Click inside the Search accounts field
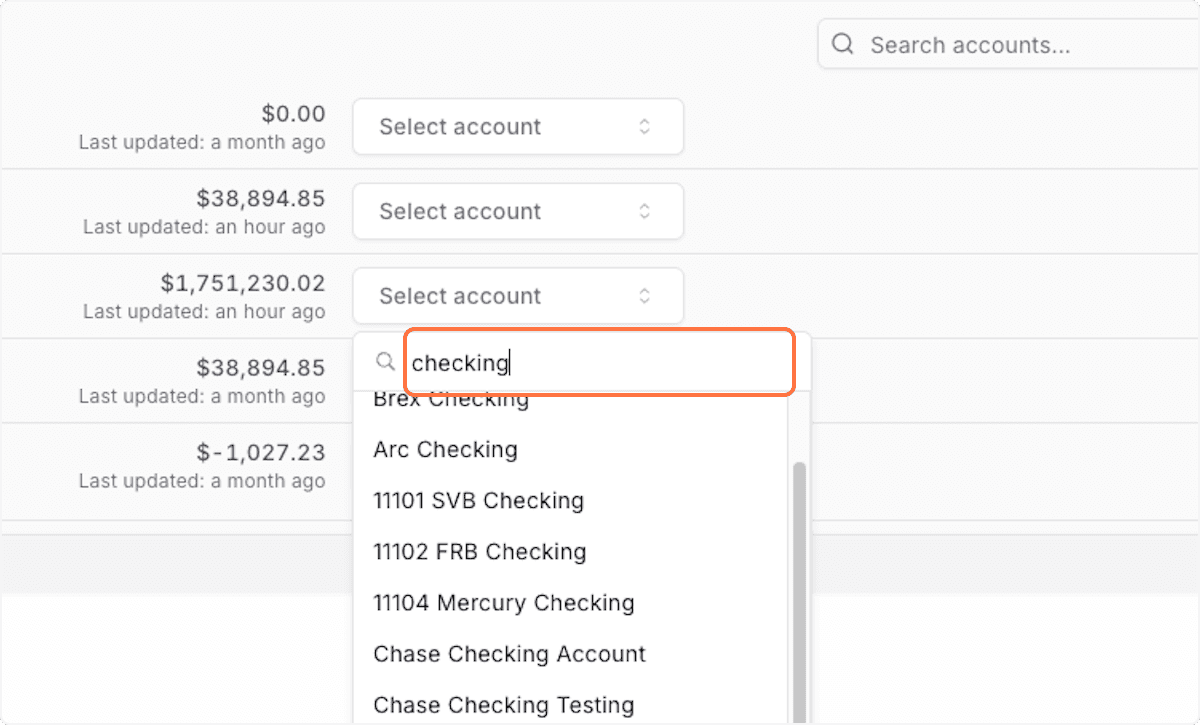This screenshot has height=725, width=1200. [970, 44]
